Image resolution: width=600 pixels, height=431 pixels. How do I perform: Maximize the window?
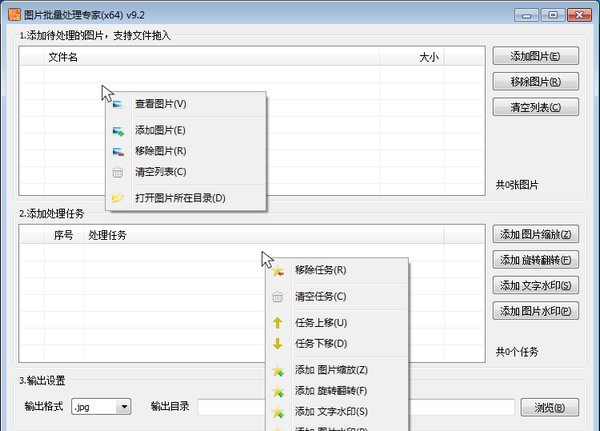tap(553, 15)
